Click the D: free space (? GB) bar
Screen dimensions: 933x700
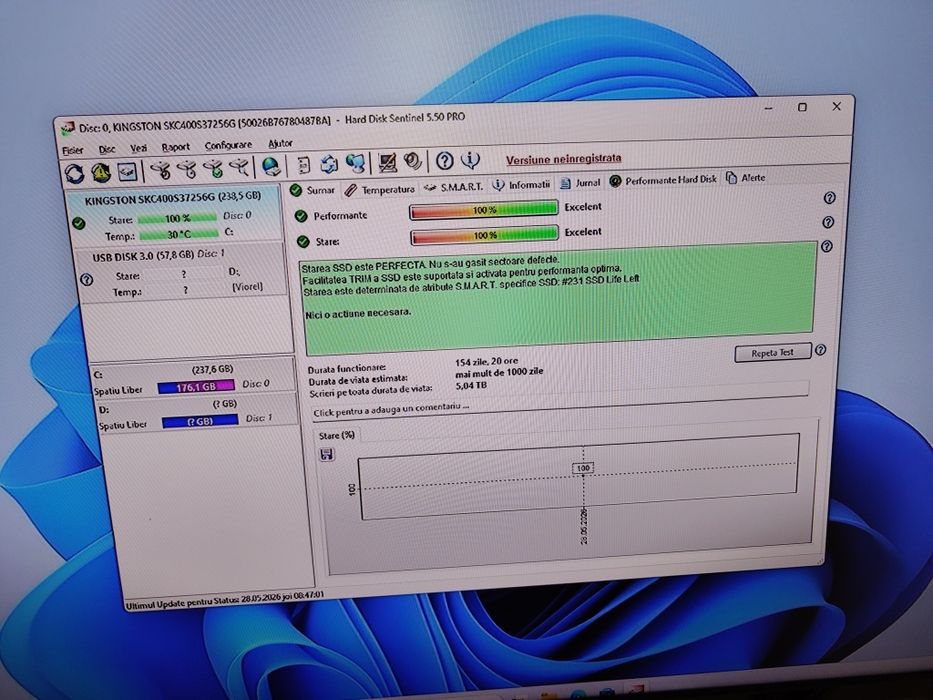tap(200, 421)
